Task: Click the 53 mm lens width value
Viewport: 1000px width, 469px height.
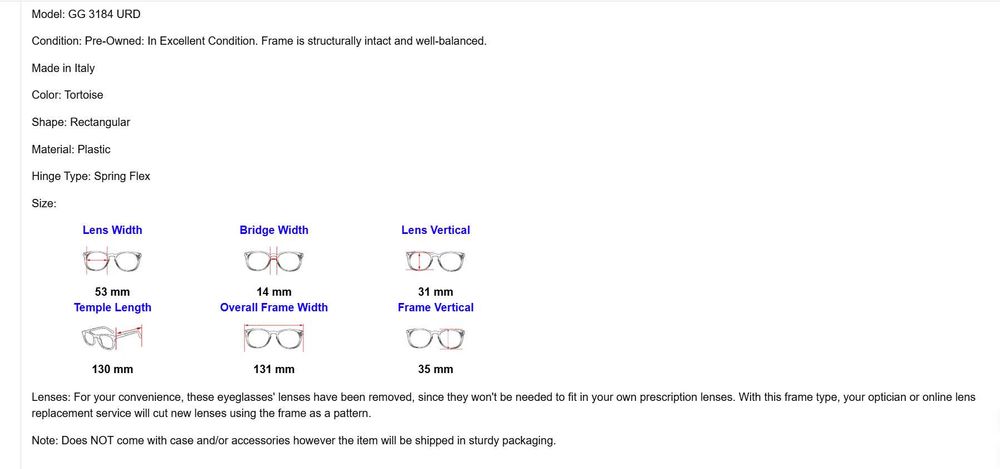Action: coord(112,292)
